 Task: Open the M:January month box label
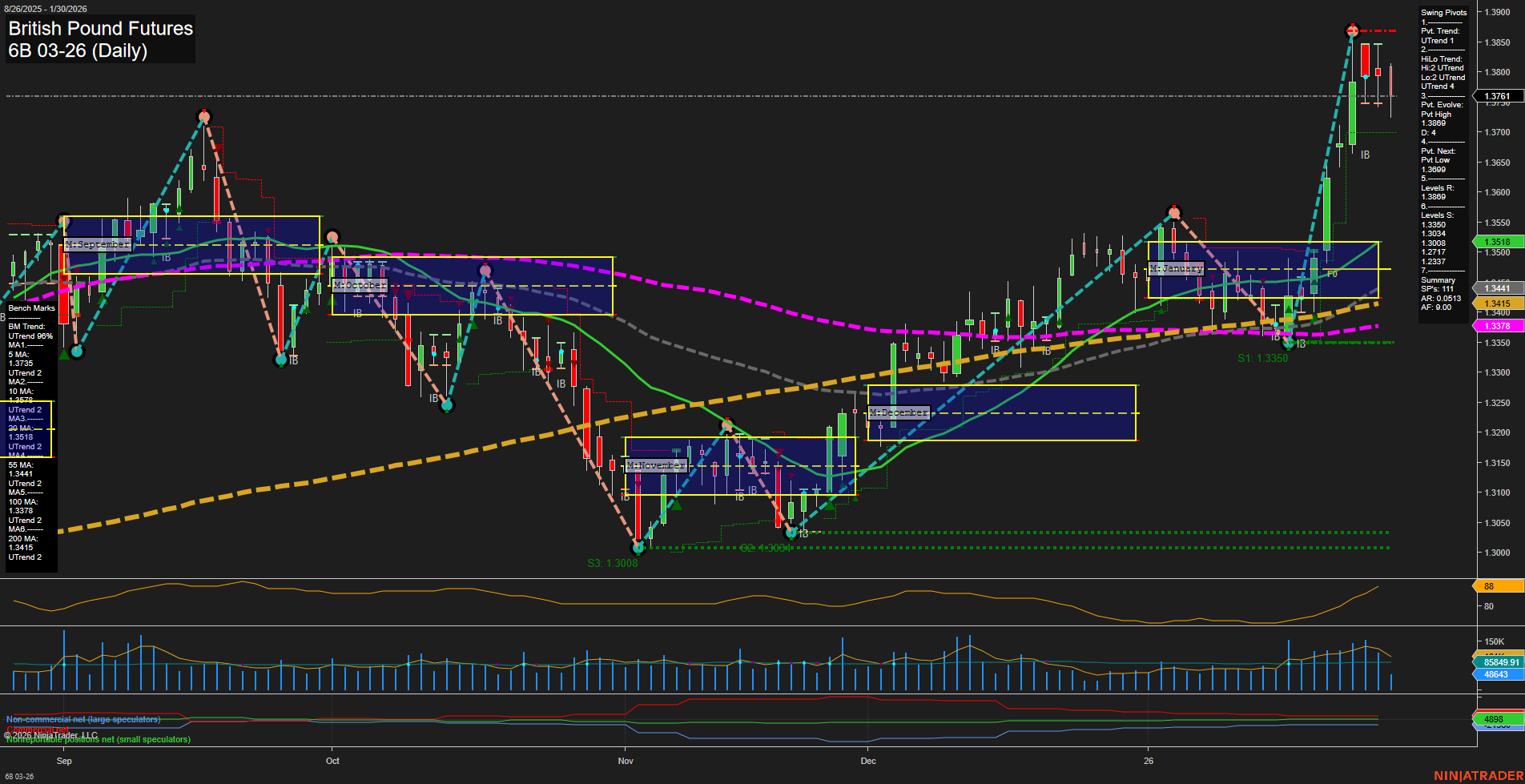1176,268
